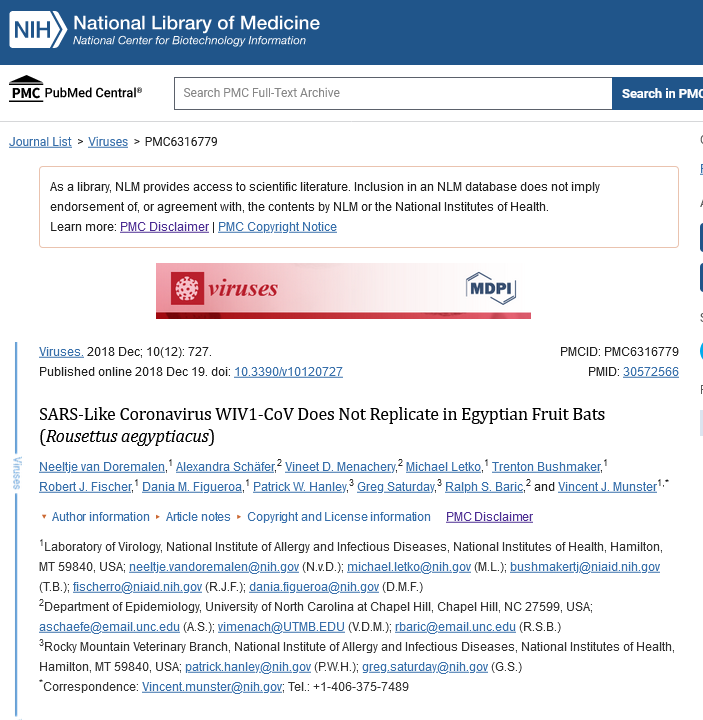Click the NIH logo icon
The image size is (703, 720).
[x=37, y=30]
